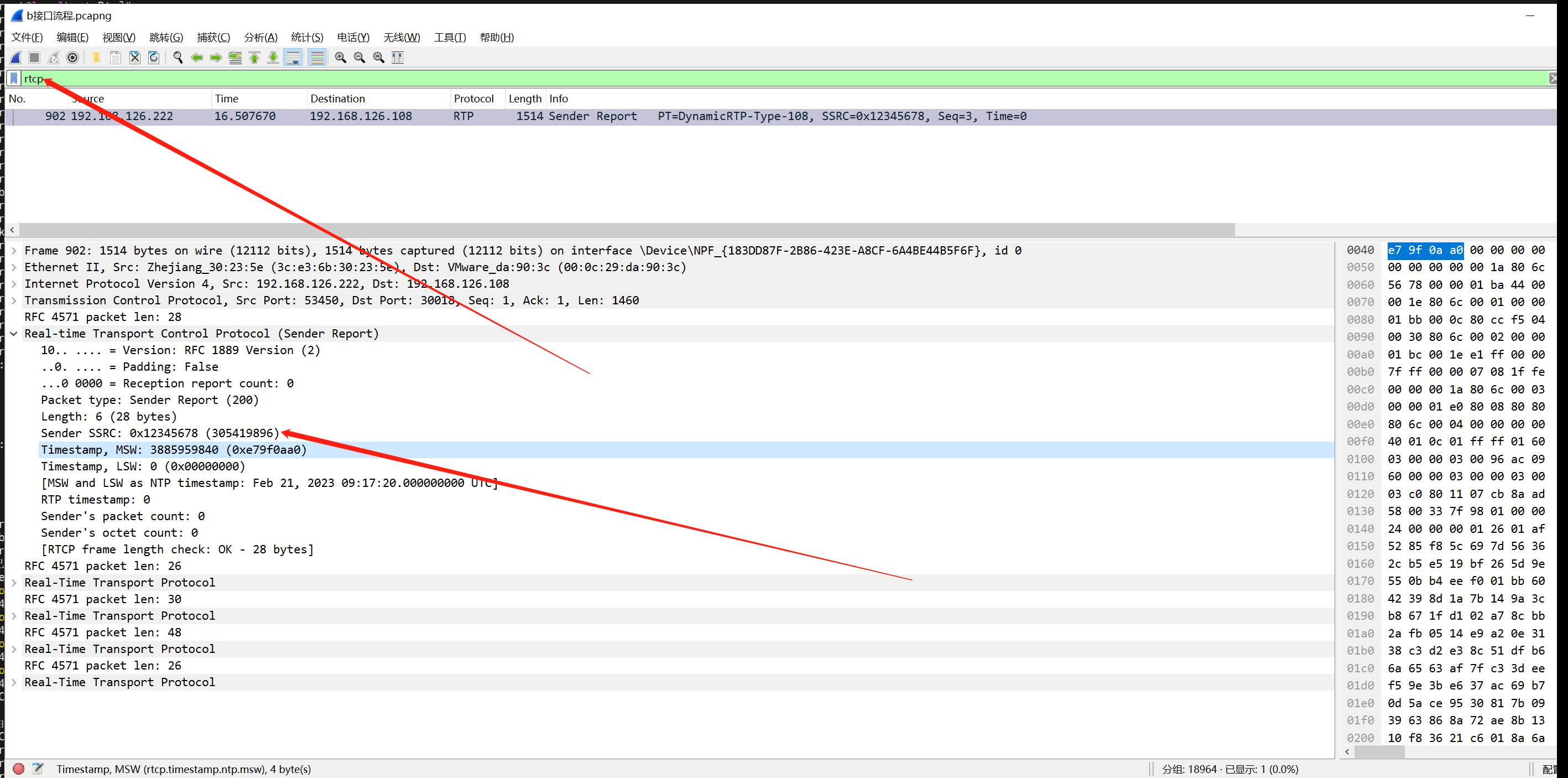The image size is (1568, 778).
Task: Open the find packet tool
Action: [x=178, y=57]
